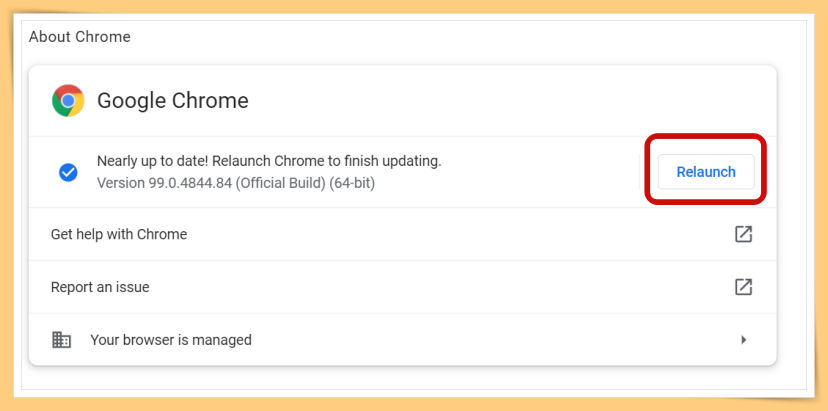The width and height of the screenshot is (828, 411).
Task: Click the Relaunch Chrome to finish updating text
Action: [326, 161]
